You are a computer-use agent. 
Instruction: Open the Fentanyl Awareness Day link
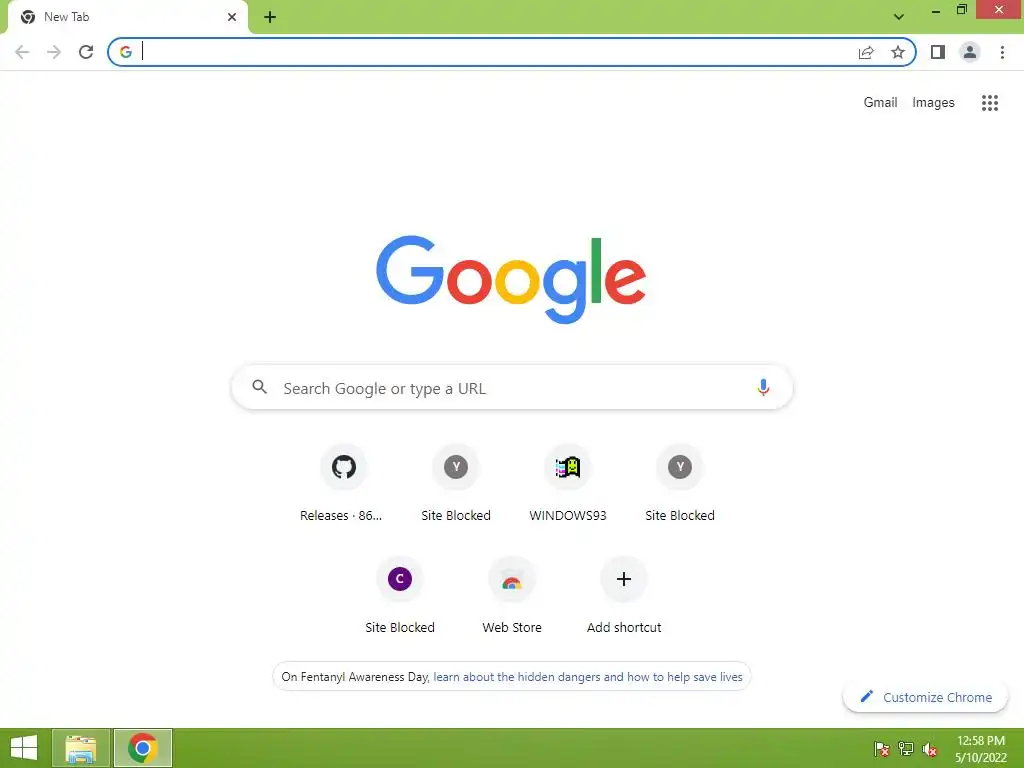588,677
